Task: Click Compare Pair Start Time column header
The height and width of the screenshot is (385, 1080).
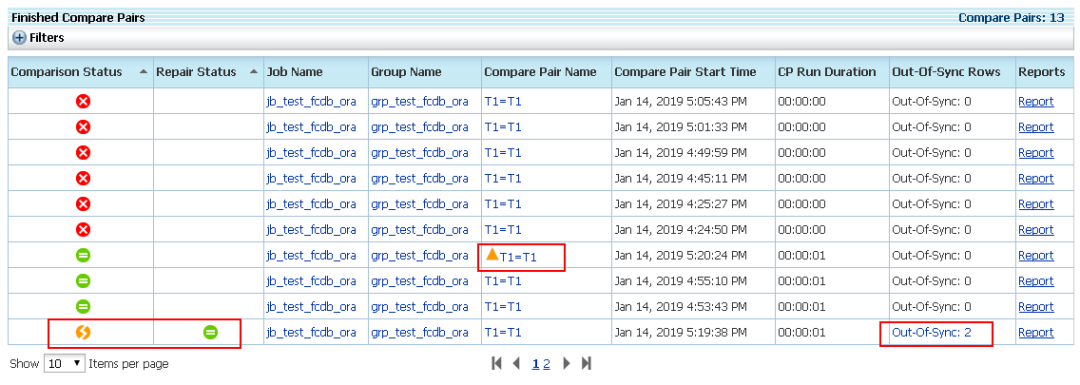Action: tap(685, 72)
